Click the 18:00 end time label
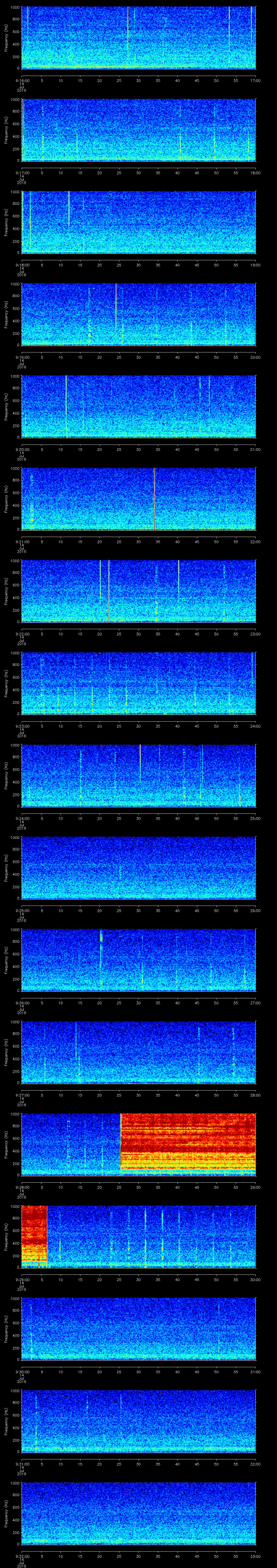277x1568 pixels. pos(255,173)
